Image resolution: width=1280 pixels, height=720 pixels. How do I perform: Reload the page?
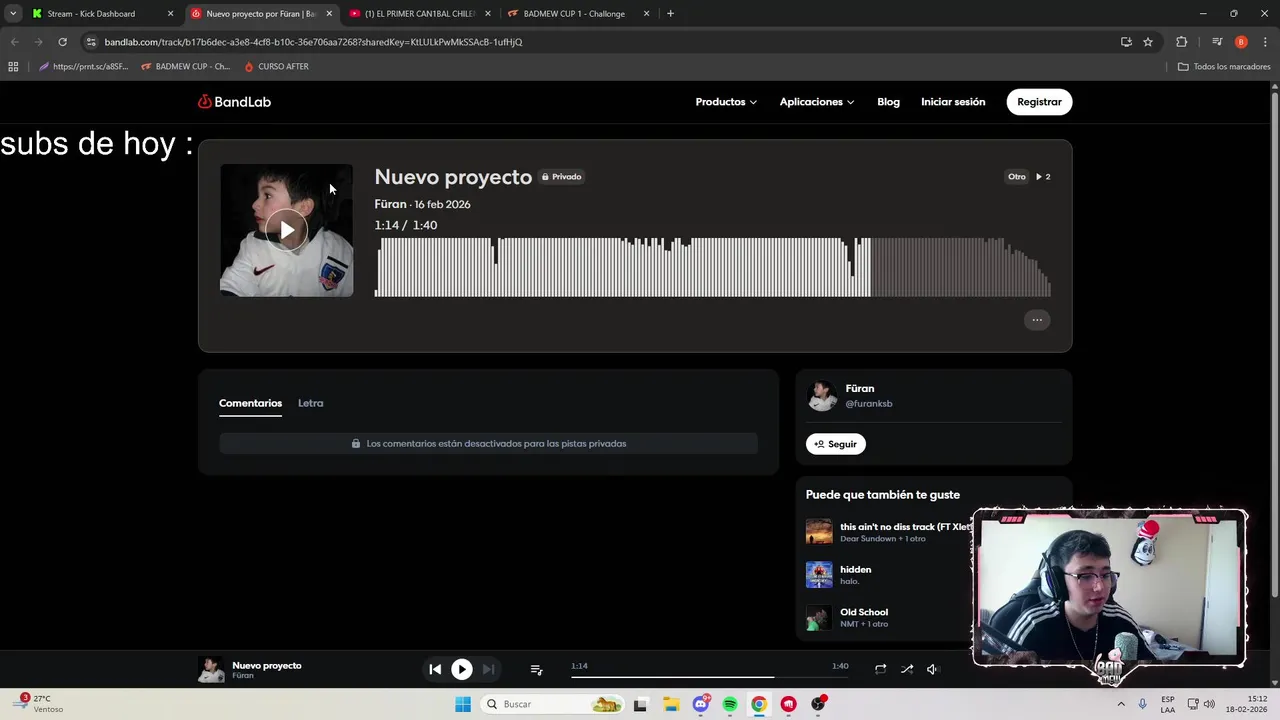[62, 42]
